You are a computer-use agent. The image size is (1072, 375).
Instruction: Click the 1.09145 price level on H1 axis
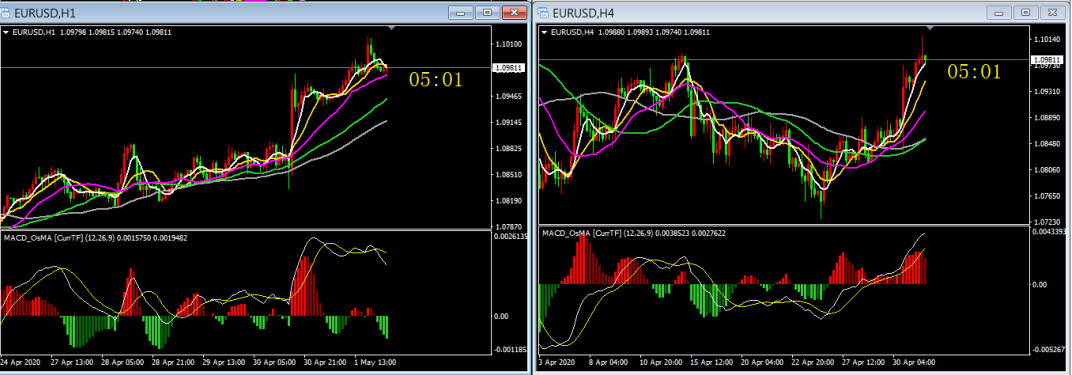[x=508, y=123]
